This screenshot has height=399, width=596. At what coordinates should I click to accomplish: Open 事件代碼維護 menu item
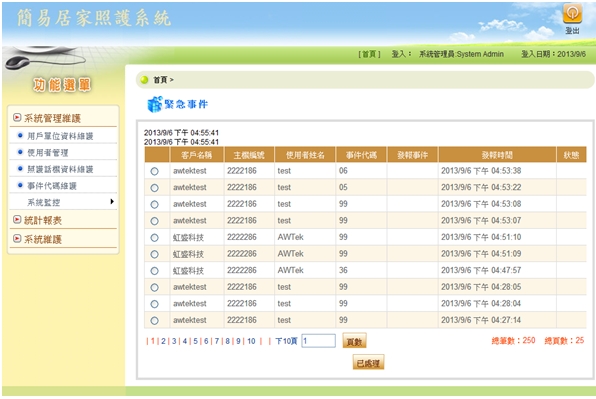point(52,186)
